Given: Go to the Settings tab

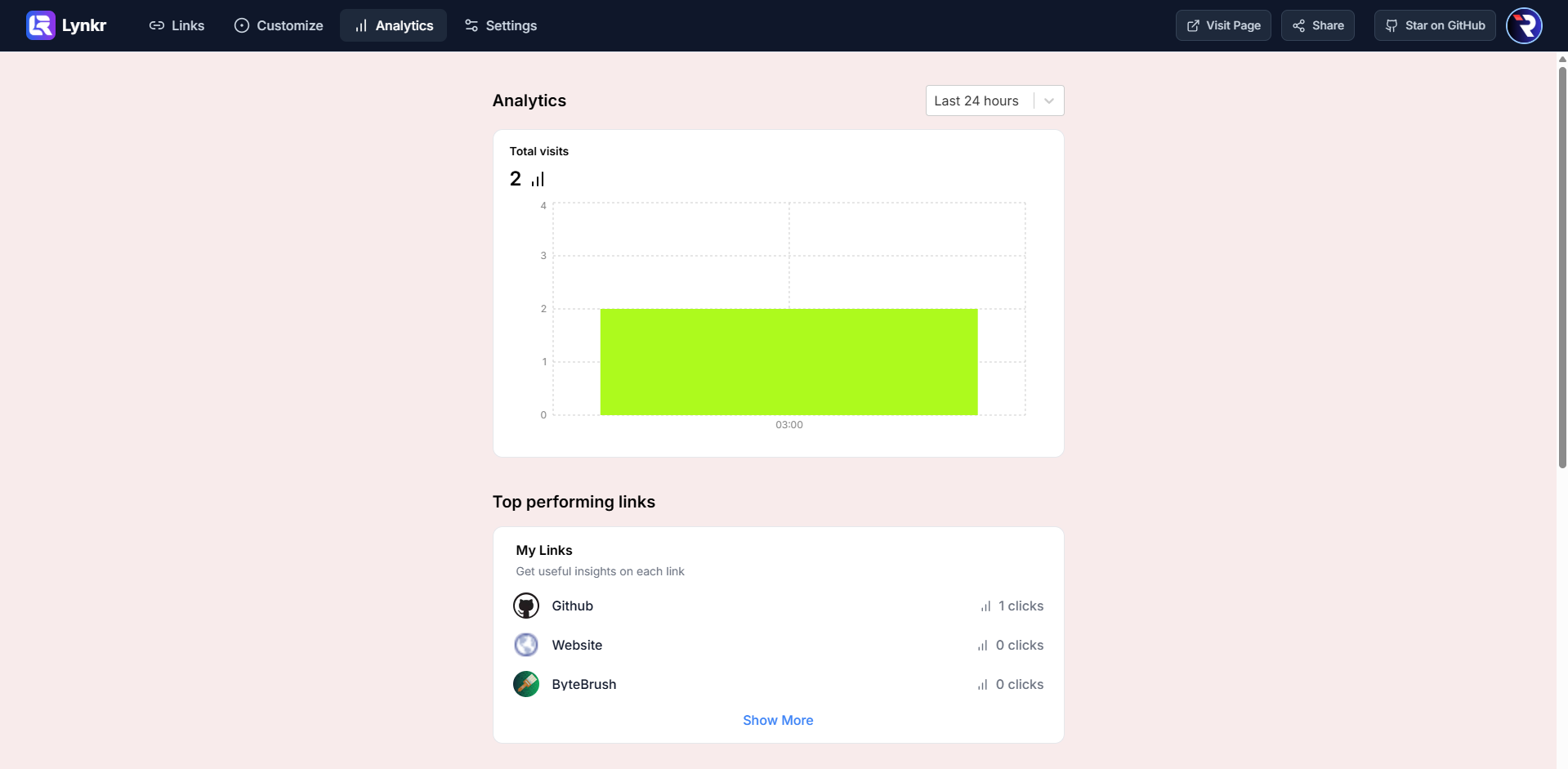Looking at the screenshot, I should (x=501, y=25).
